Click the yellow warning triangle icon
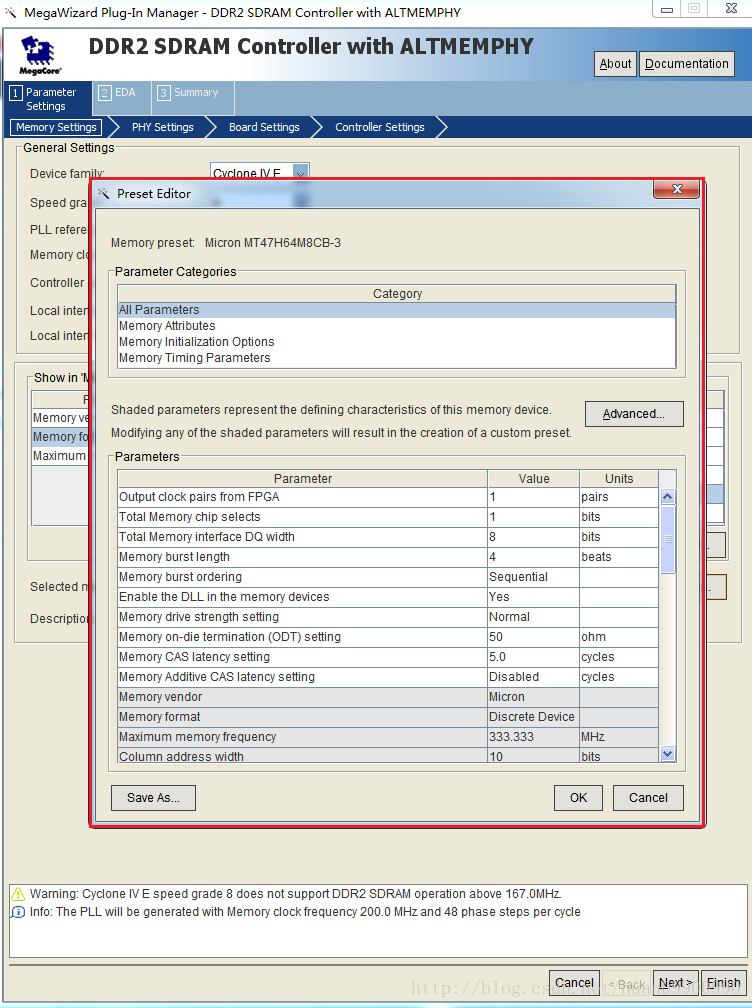The width and height of the screenshot is (752, 1008). pyautogui.click(x=18, y=894)
